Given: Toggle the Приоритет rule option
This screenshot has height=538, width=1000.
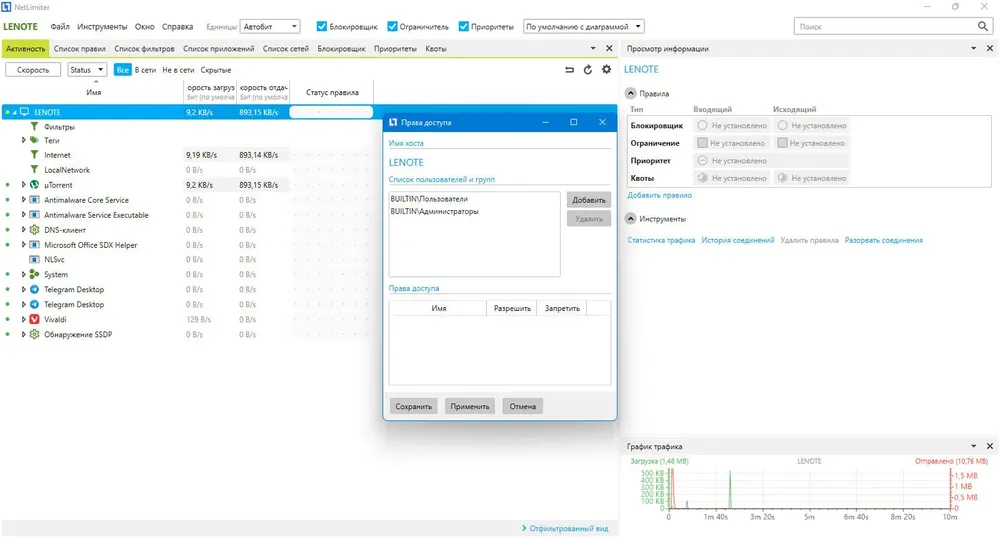Looking at the screenshot, I should [702, 161].
